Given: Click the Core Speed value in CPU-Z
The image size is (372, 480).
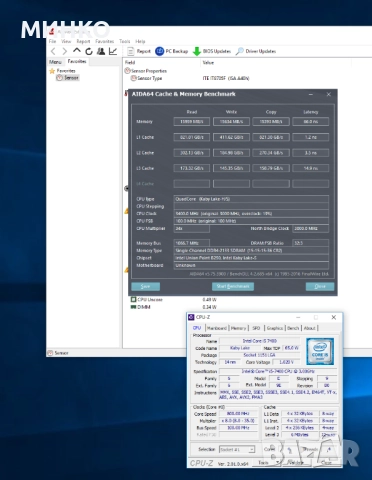Looking at the screenshot, I should pyautogui.click(x=238, y=414).
